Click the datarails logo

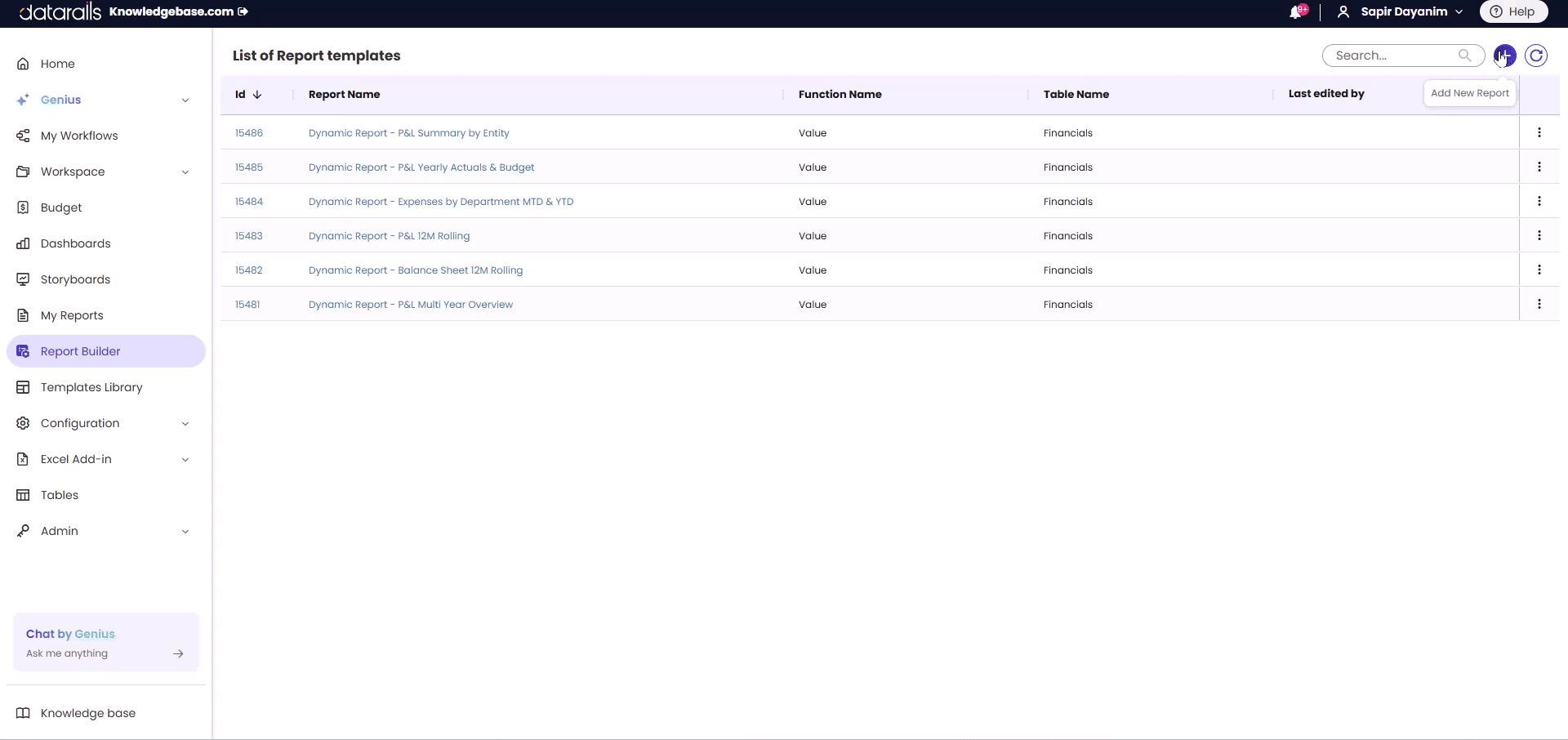tap(60, 11)
